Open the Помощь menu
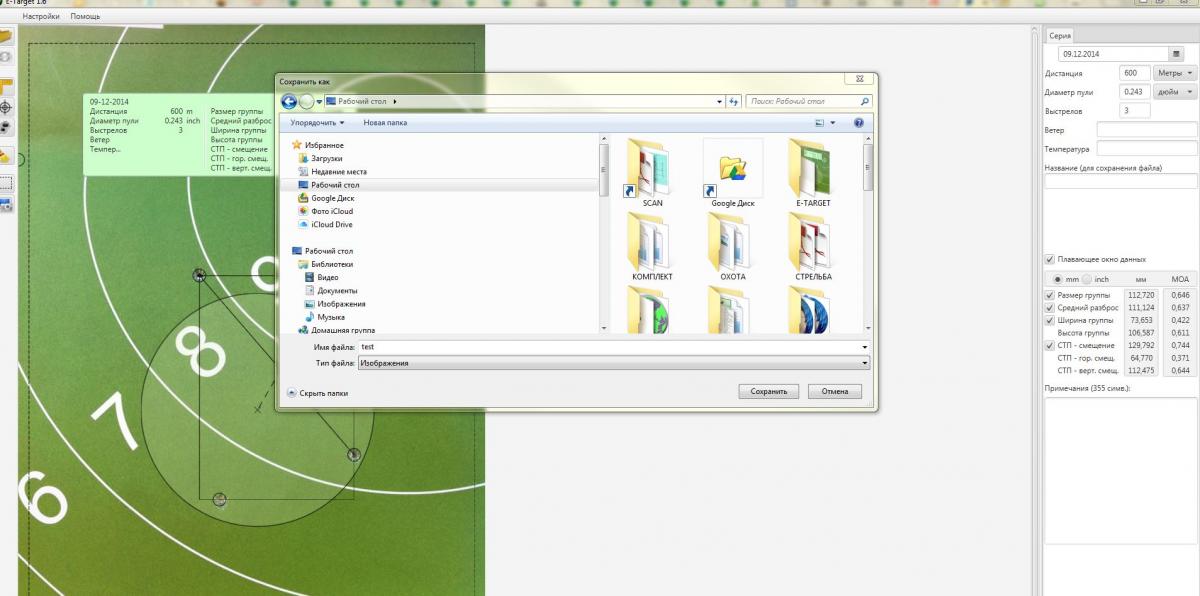1200x596 pixels. click(x=85, y=17)
